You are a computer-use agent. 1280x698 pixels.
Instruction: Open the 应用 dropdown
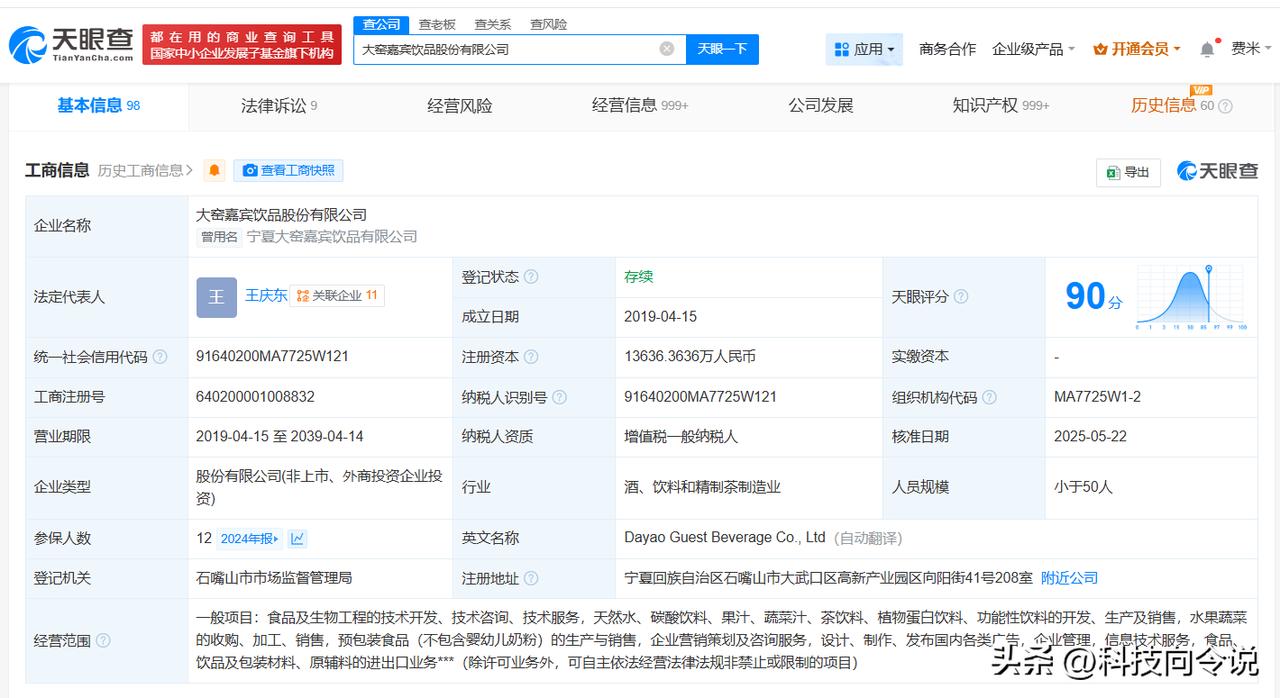(x=865, y=49)
